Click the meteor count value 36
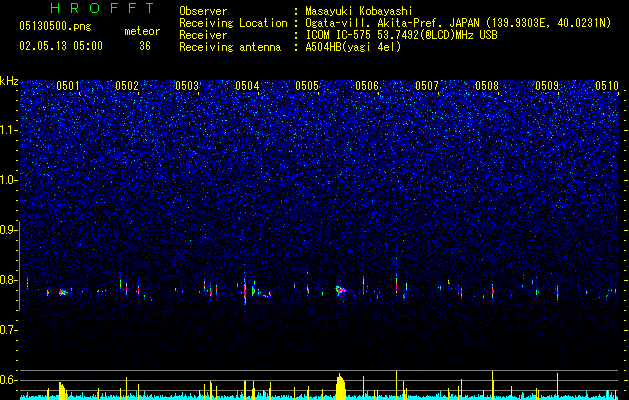 point(145,46)
